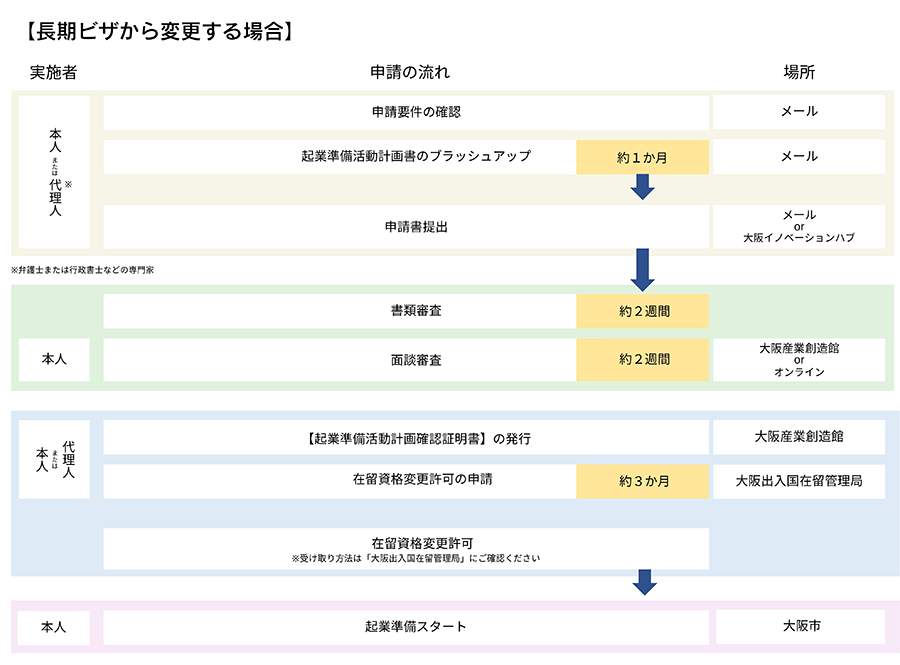Screen dimensions: 900x665
Task: Select the yellow 約1か月 duration box
Action: coord(642,157)
